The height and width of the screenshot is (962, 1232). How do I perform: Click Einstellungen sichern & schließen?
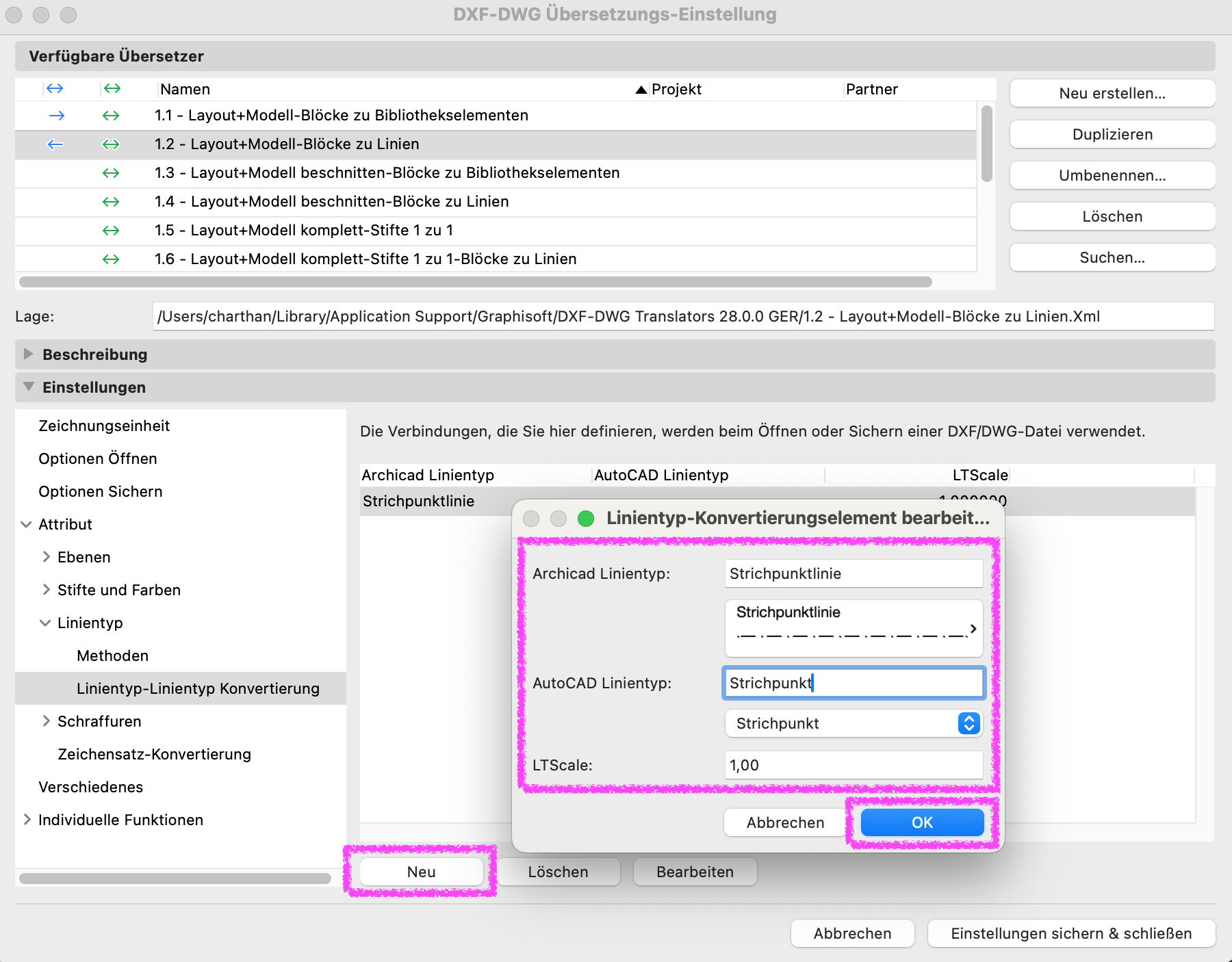[x=1071, y=933]
